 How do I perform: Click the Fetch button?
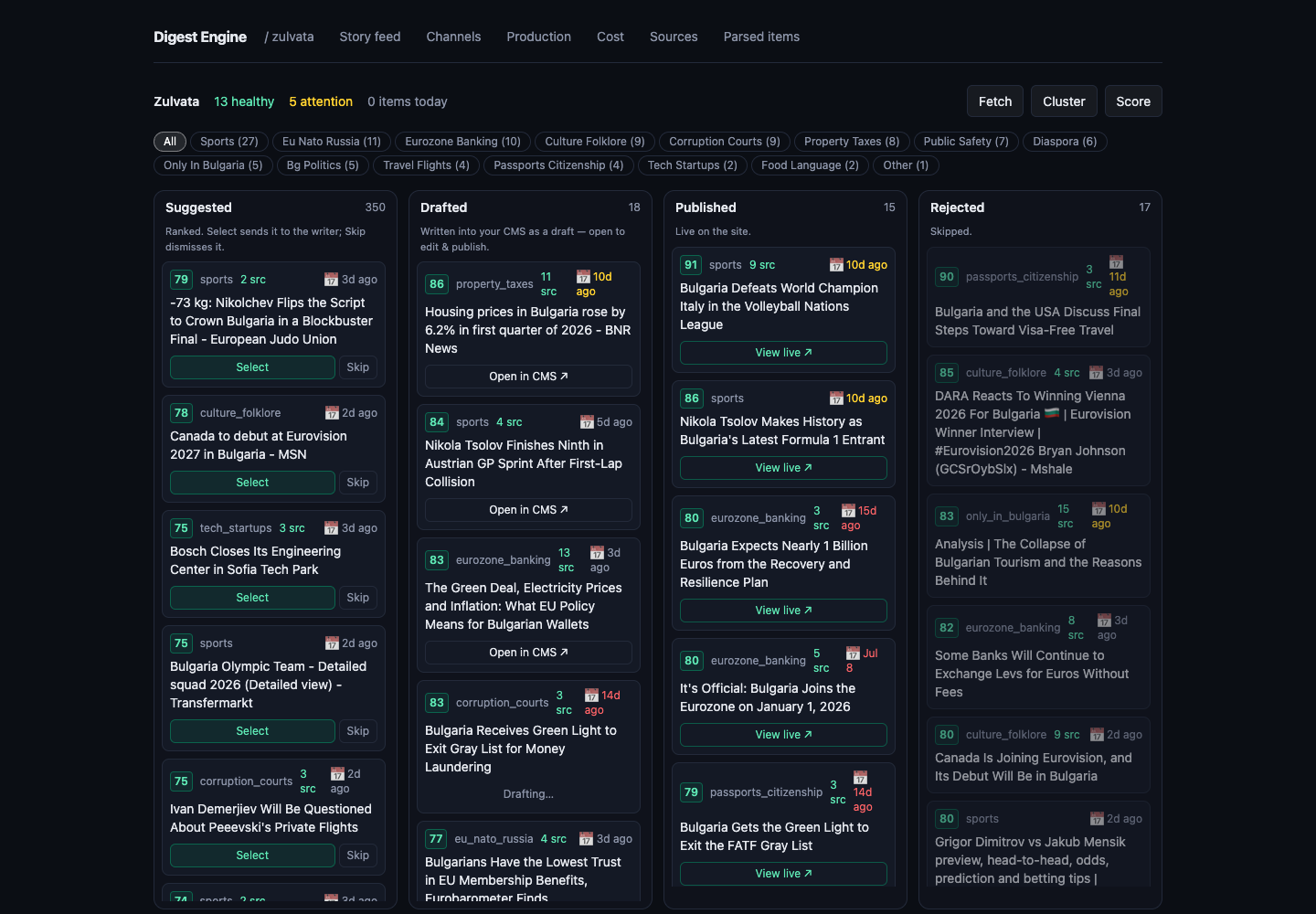pyautogui.click(x=995, y=101)
